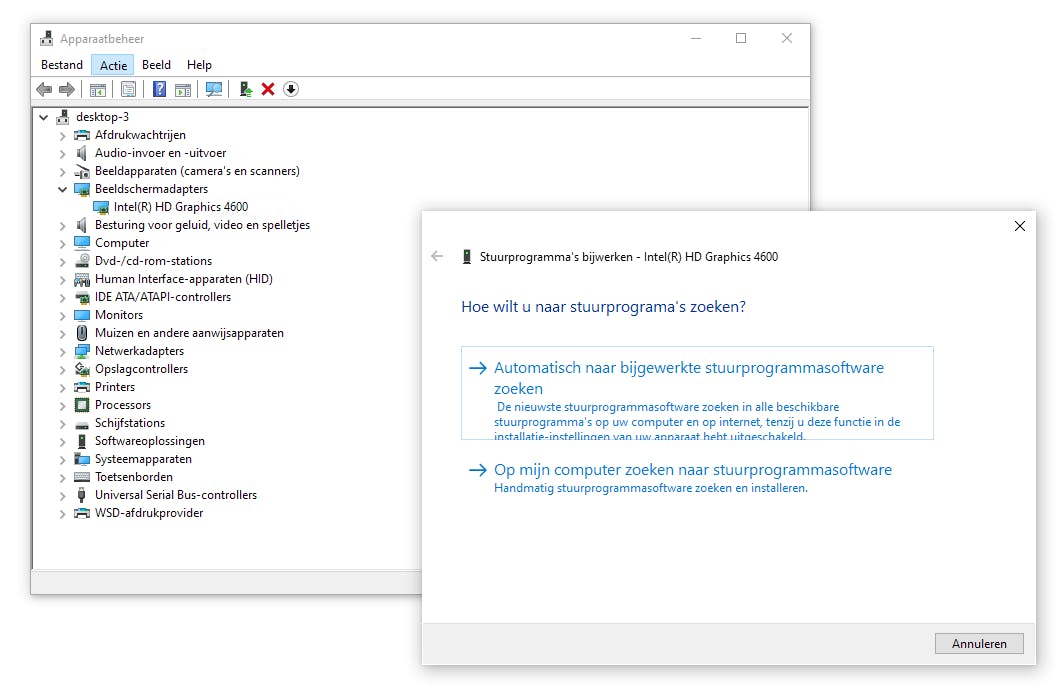Viewport: 1059px width, 696px height.
Task: Open the Bestand menu
Action: (61, 65)
